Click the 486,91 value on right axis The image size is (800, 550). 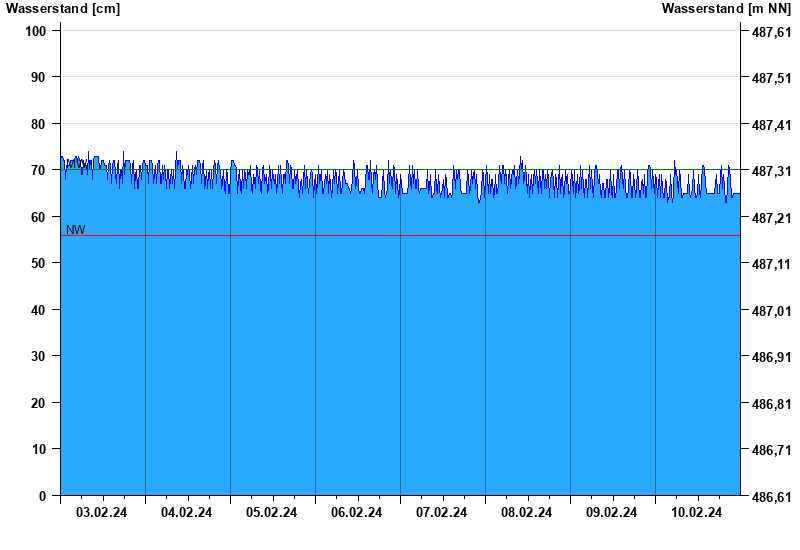771,358
